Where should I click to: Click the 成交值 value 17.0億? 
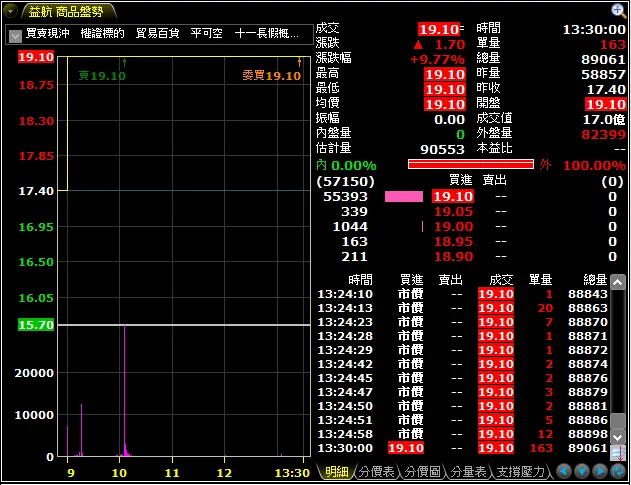(x=604, y=120)
